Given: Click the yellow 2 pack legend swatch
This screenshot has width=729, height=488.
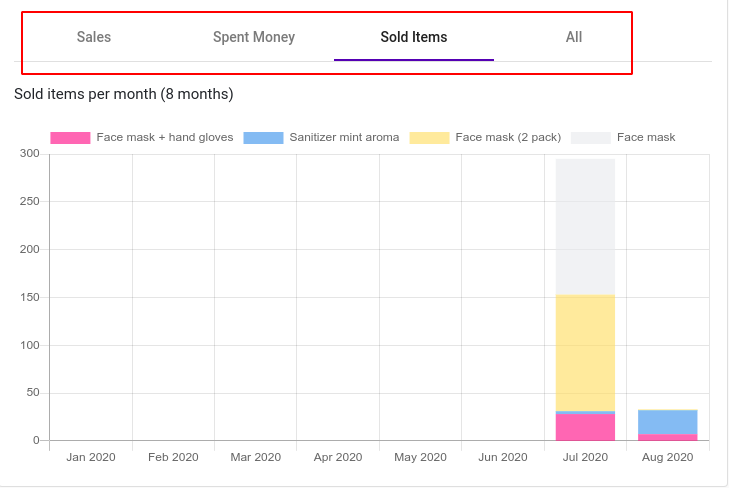Looking at the screenshot, I should [429, 138].
